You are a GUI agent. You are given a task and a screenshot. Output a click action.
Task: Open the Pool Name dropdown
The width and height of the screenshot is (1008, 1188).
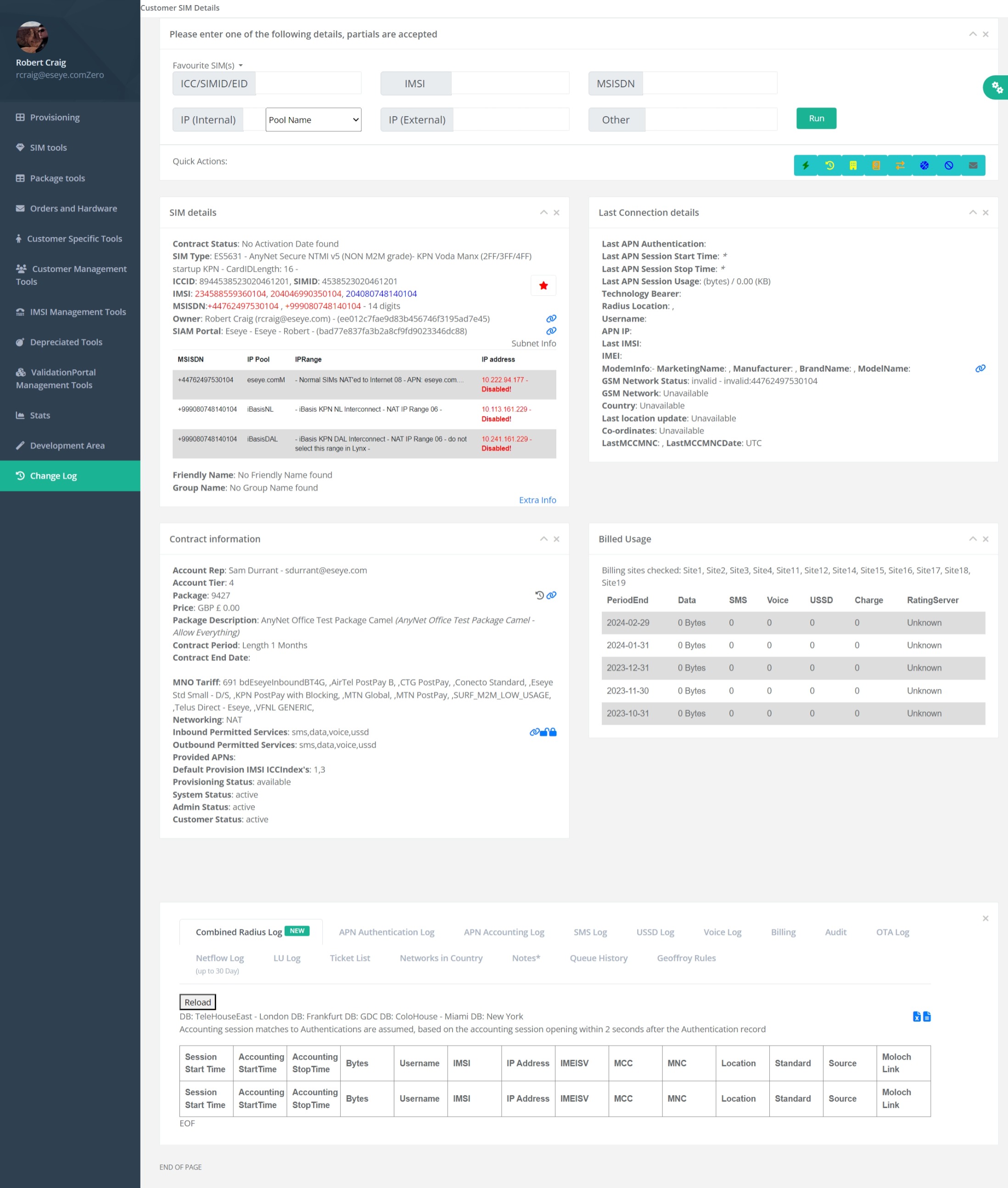313,119
